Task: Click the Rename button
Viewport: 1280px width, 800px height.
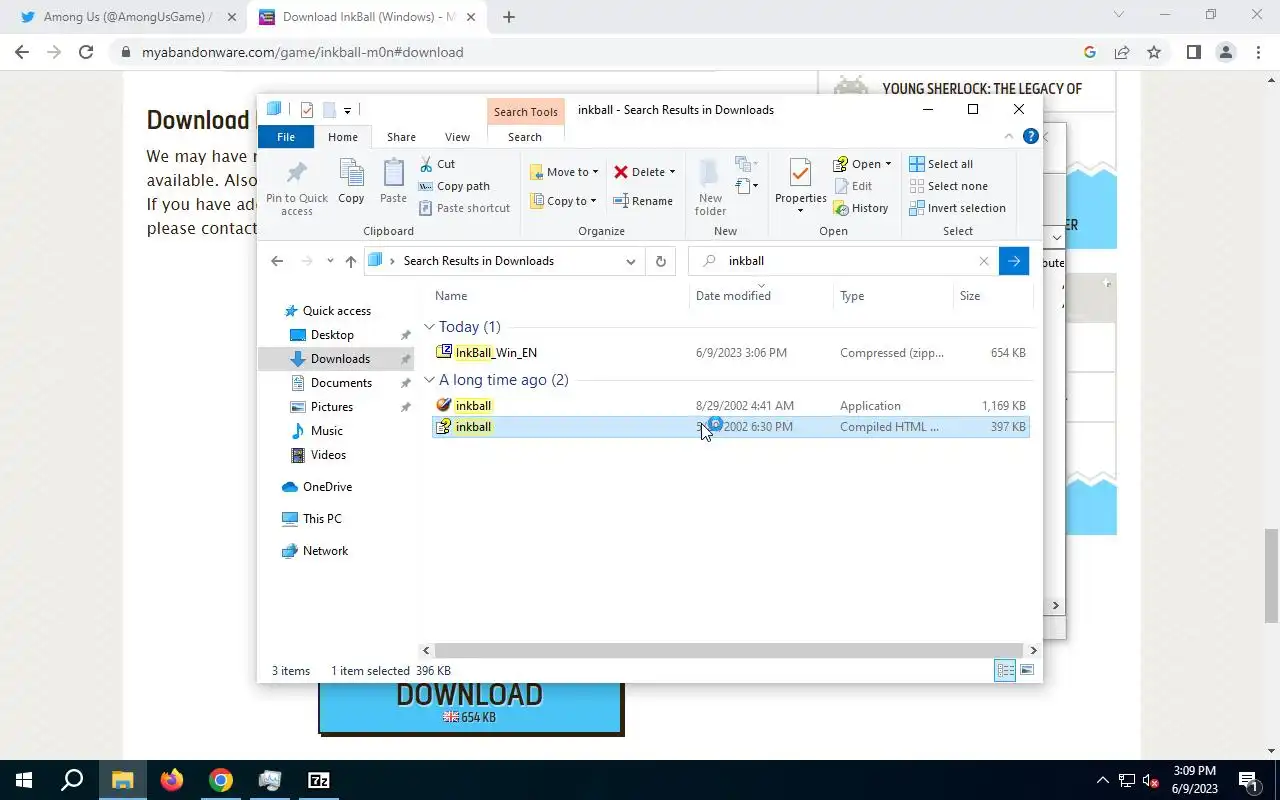Action: tap(643, 201)
